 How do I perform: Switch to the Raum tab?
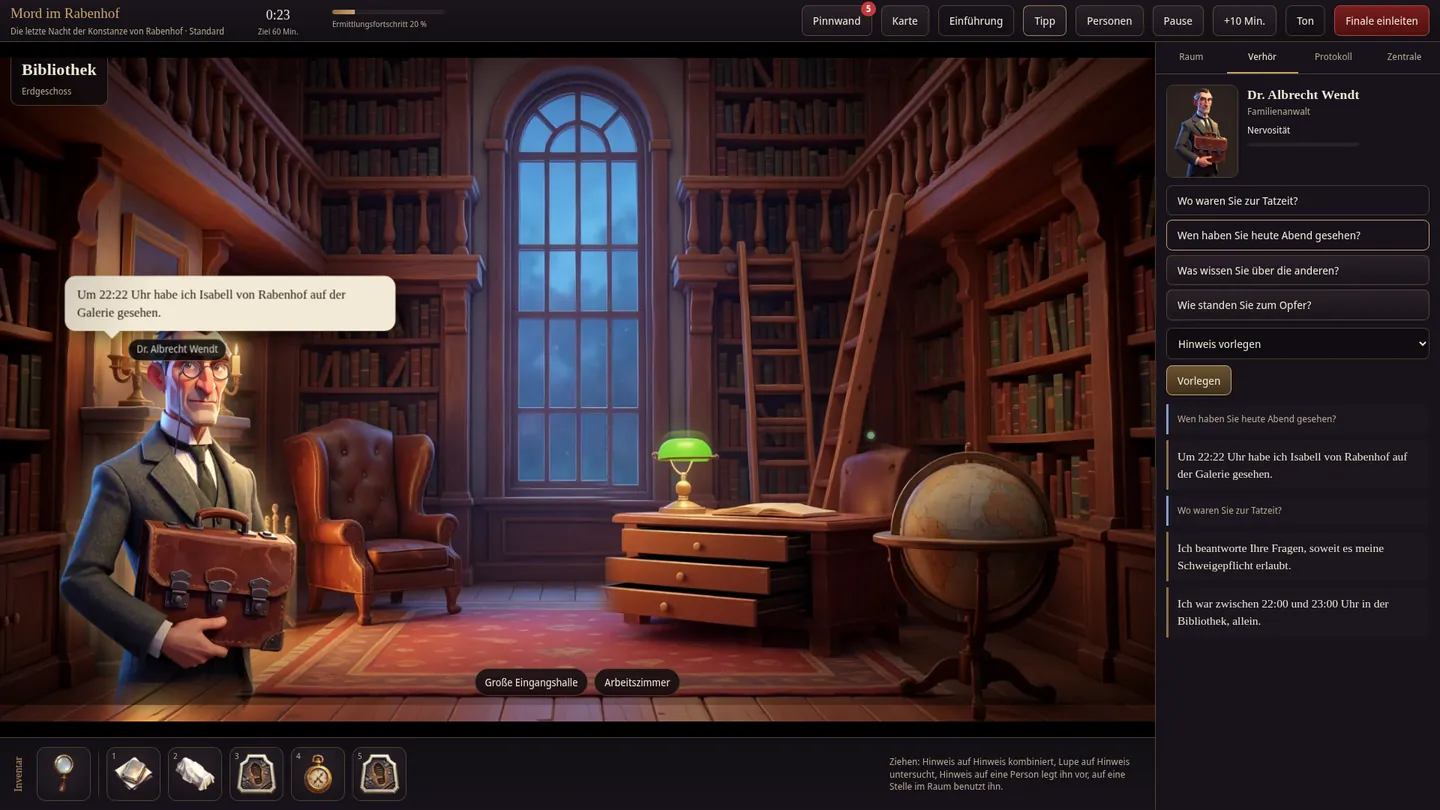click(1191, 57)
